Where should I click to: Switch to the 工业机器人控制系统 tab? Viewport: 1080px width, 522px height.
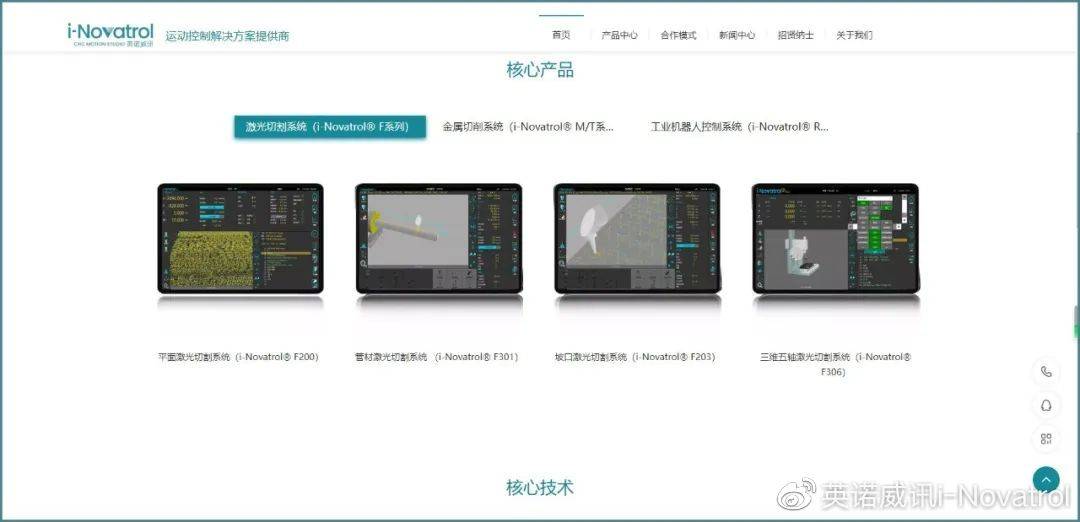point(740,127)
